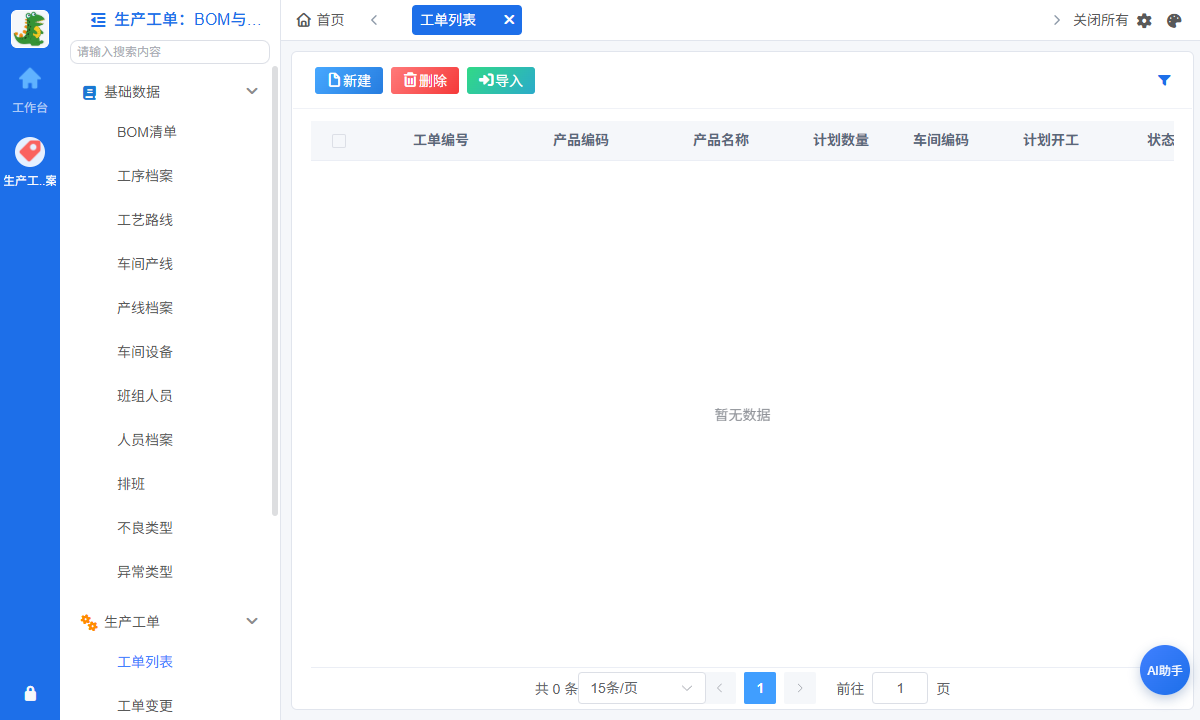1200x720 pixels.
Task: Click the 首页 house icon
Action: click(x=304, y=20)
